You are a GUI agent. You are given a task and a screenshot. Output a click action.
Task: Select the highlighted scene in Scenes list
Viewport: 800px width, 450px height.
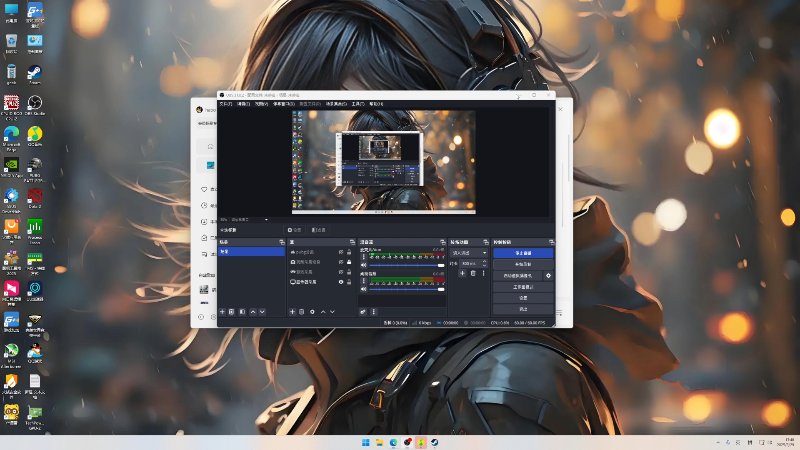pos(252,252)
